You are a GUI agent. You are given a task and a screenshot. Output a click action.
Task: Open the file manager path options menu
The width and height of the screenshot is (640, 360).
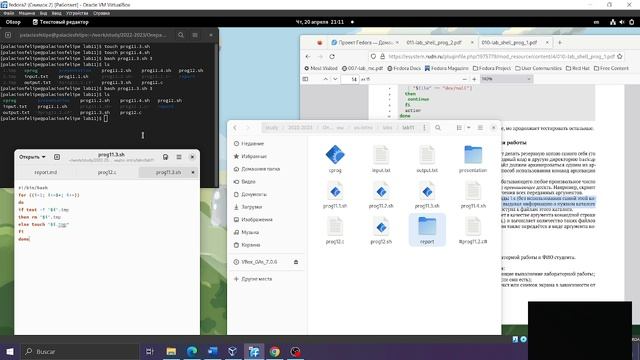(424, 128)
